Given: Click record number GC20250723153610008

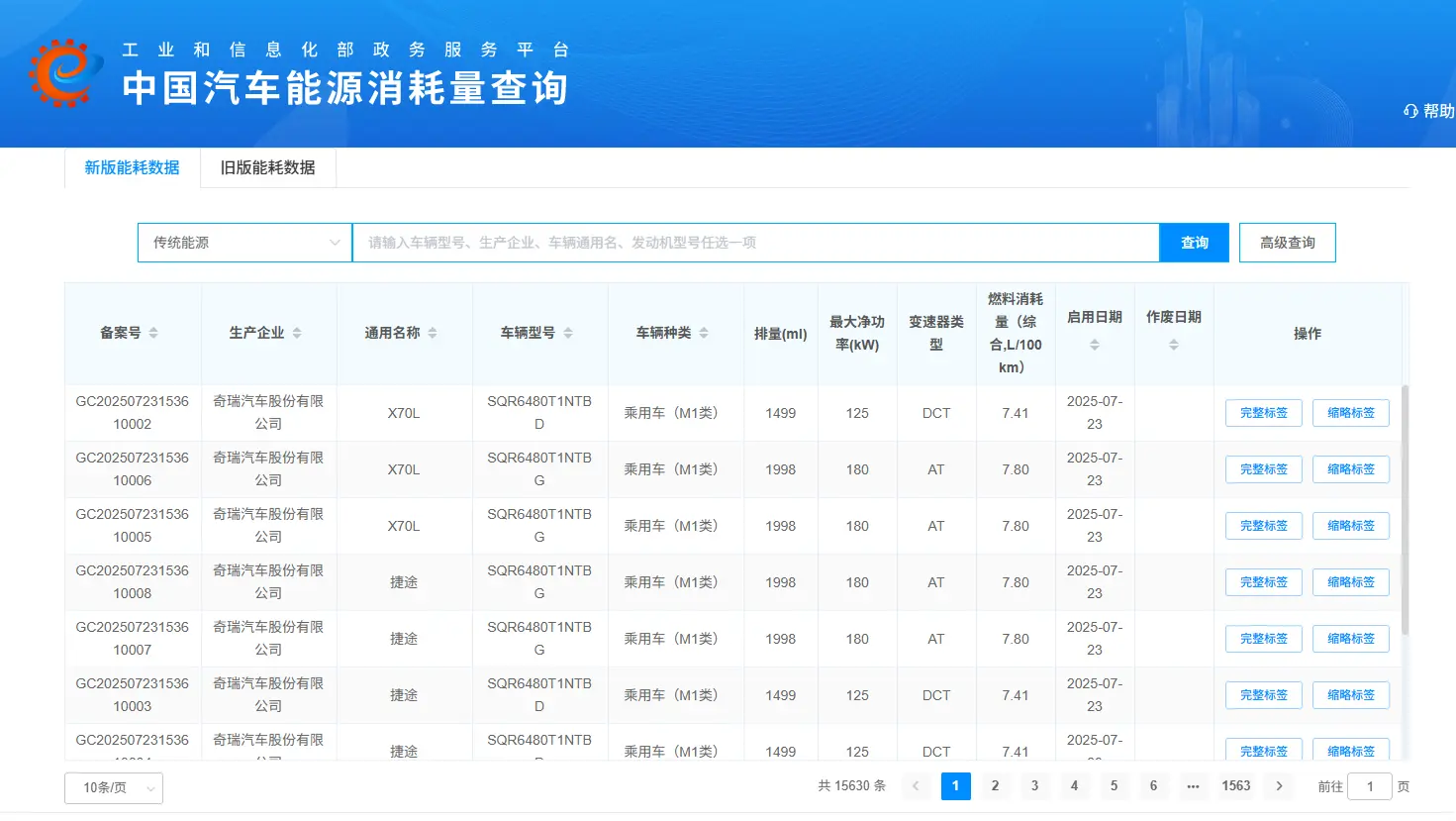Looking at the screenshot, I should coord(133,582).
